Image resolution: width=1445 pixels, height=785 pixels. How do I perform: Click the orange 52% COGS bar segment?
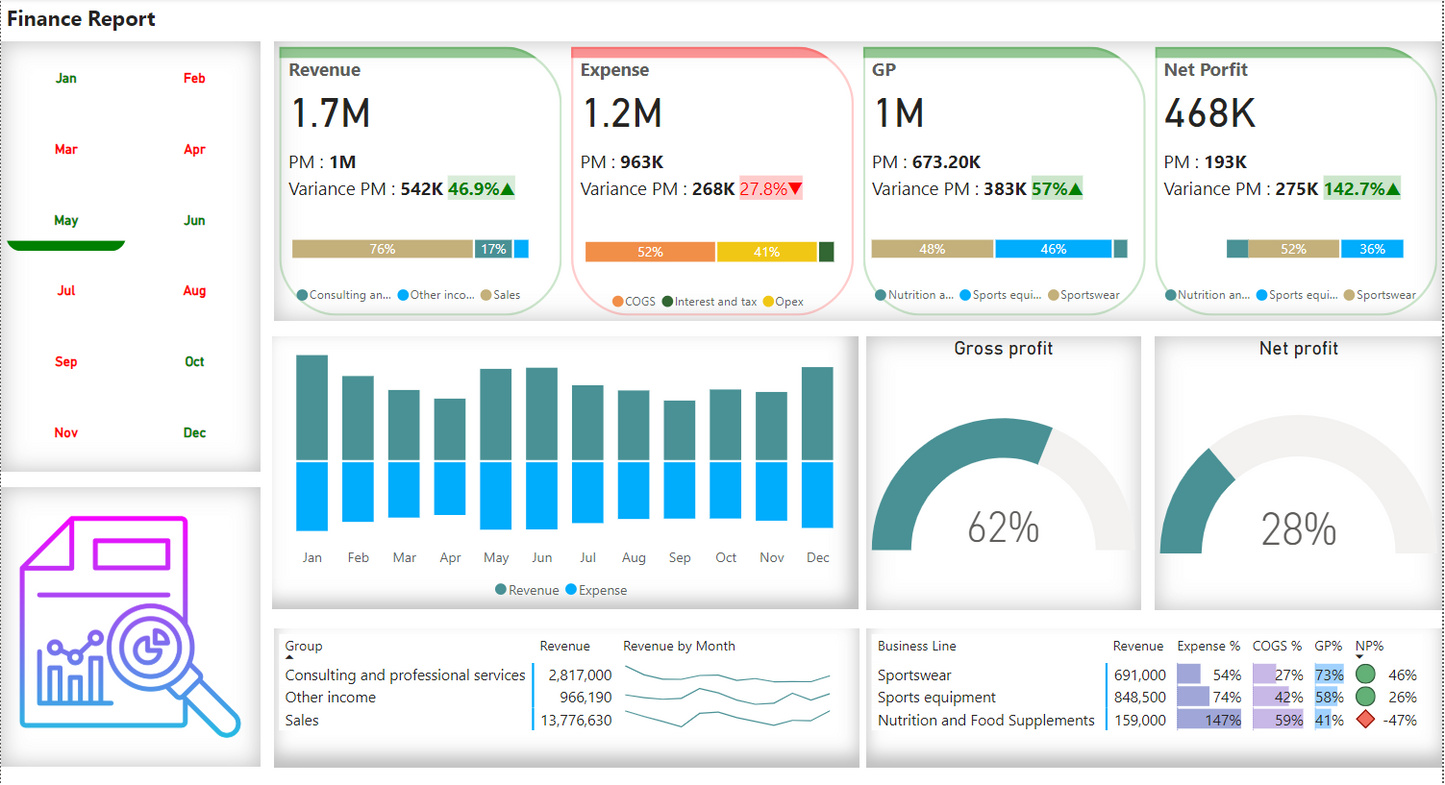(x=650, y=252)
